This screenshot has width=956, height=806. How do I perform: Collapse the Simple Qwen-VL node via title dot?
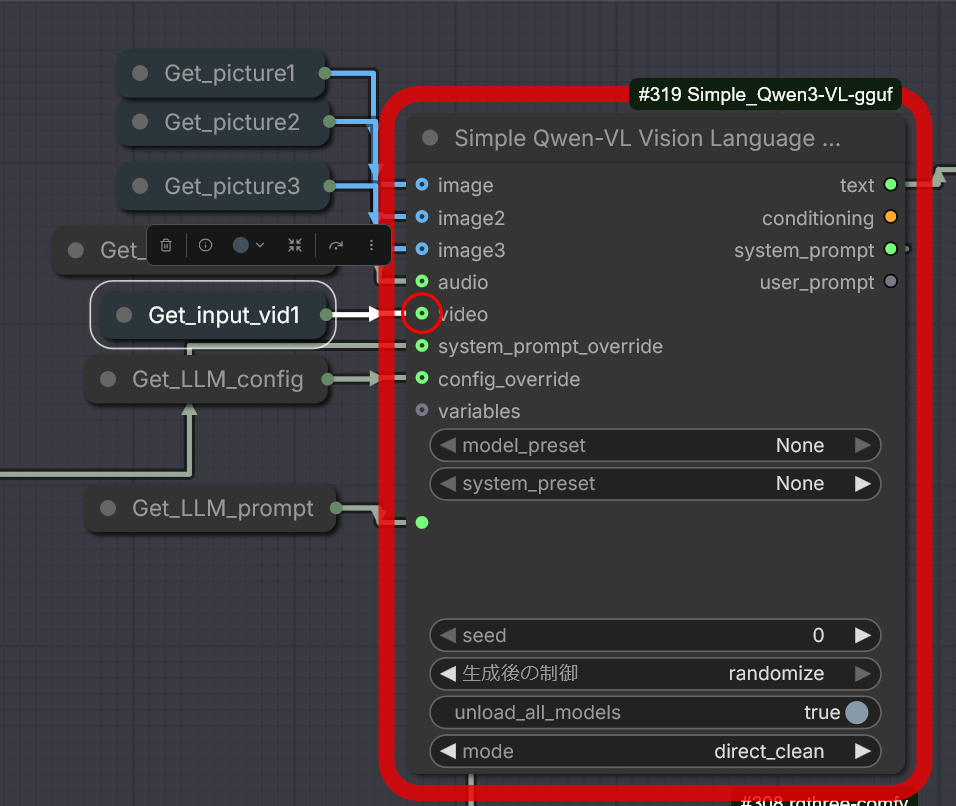430,138
